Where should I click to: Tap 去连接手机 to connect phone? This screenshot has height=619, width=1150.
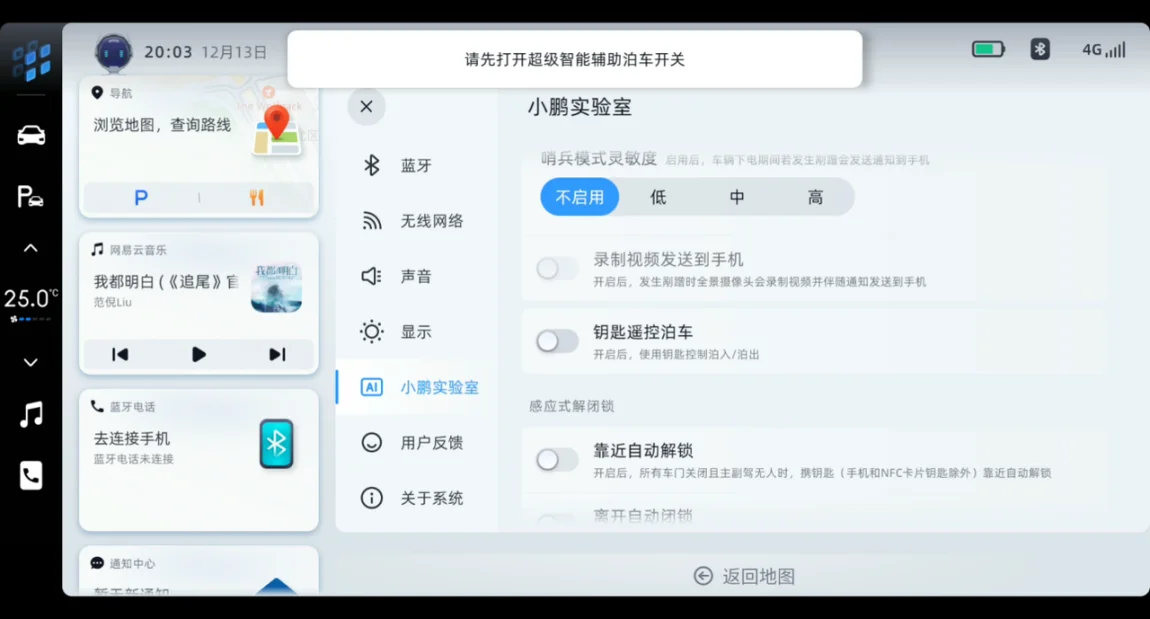click(x=131, y=439)
